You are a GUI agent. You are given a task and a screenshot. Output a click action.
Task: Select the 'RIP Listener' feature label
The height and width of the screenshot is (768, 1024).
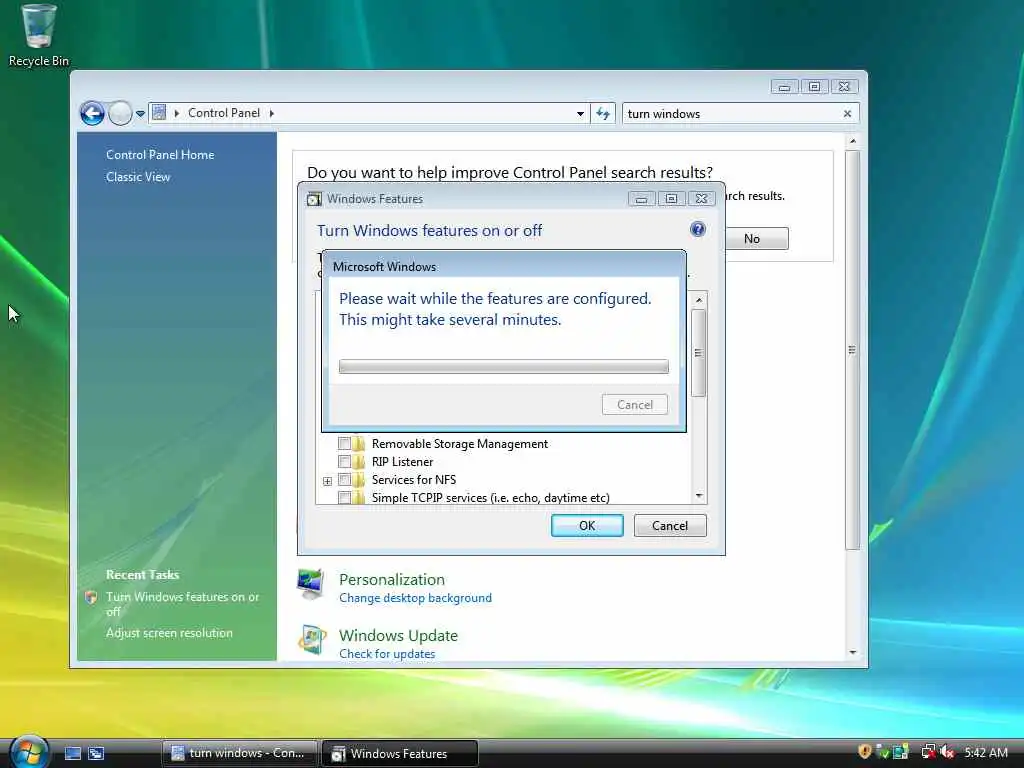402,462
